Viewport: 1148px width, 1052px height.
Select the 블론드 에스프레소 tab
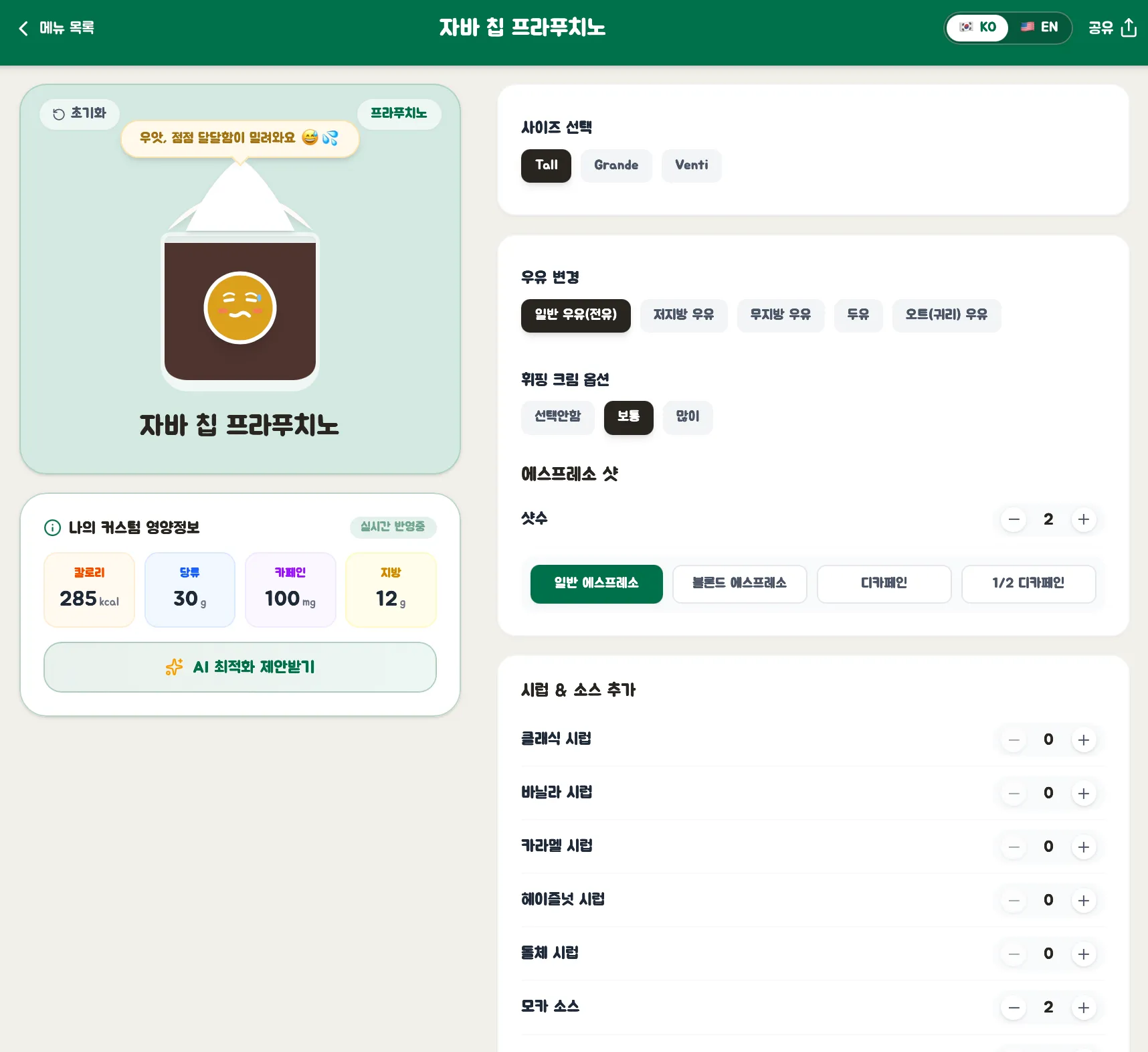740,584
